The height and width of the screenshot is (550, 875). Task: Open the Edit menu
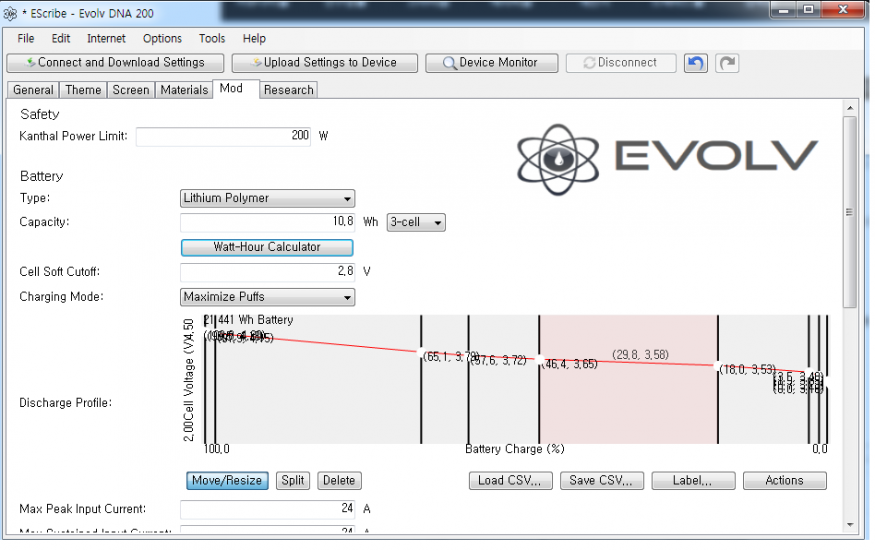[61, 38]
